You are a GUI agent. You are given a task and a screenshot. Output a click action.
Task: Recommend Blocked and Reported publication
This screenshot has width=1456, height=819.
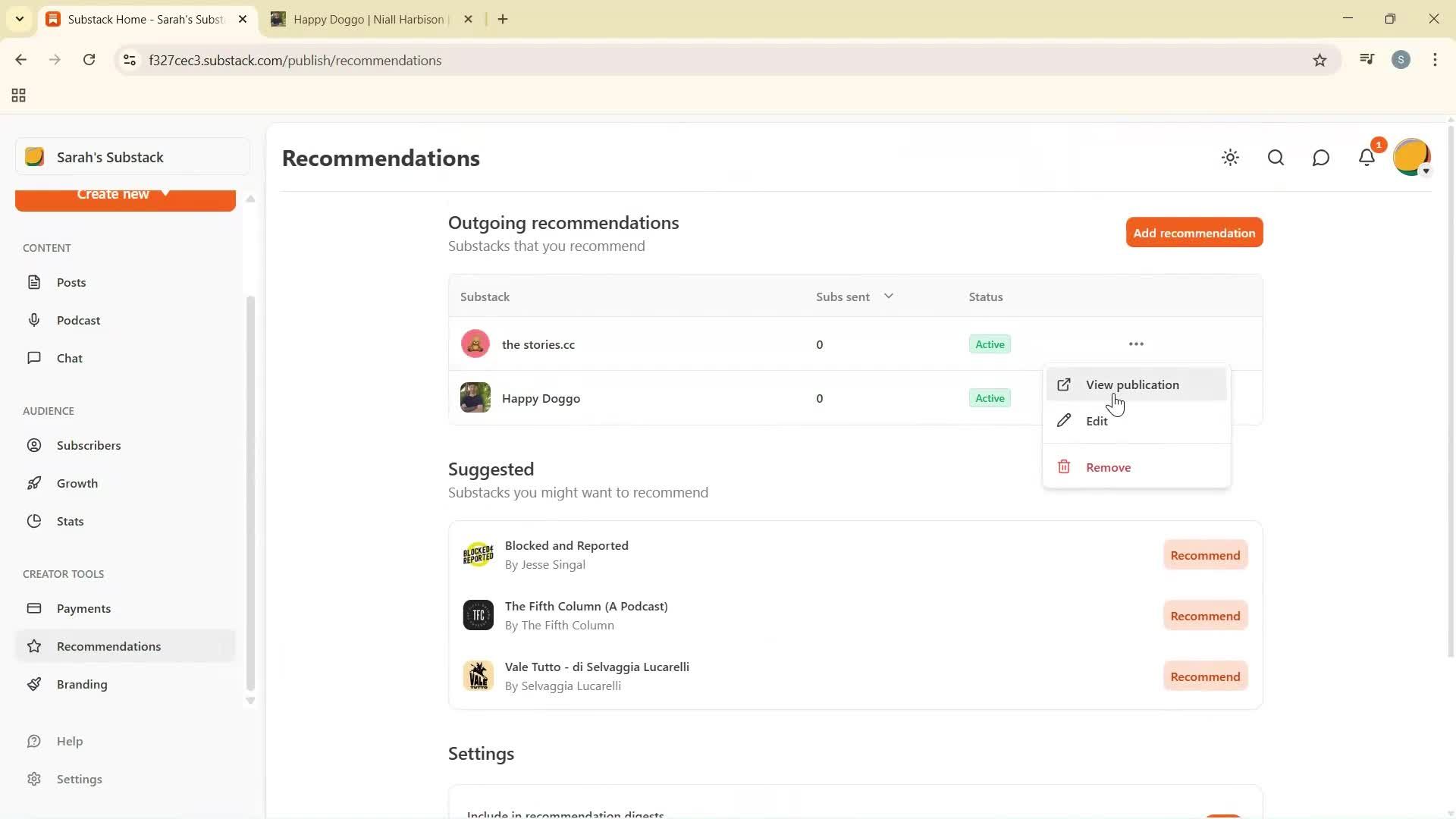coord(1204,554)
